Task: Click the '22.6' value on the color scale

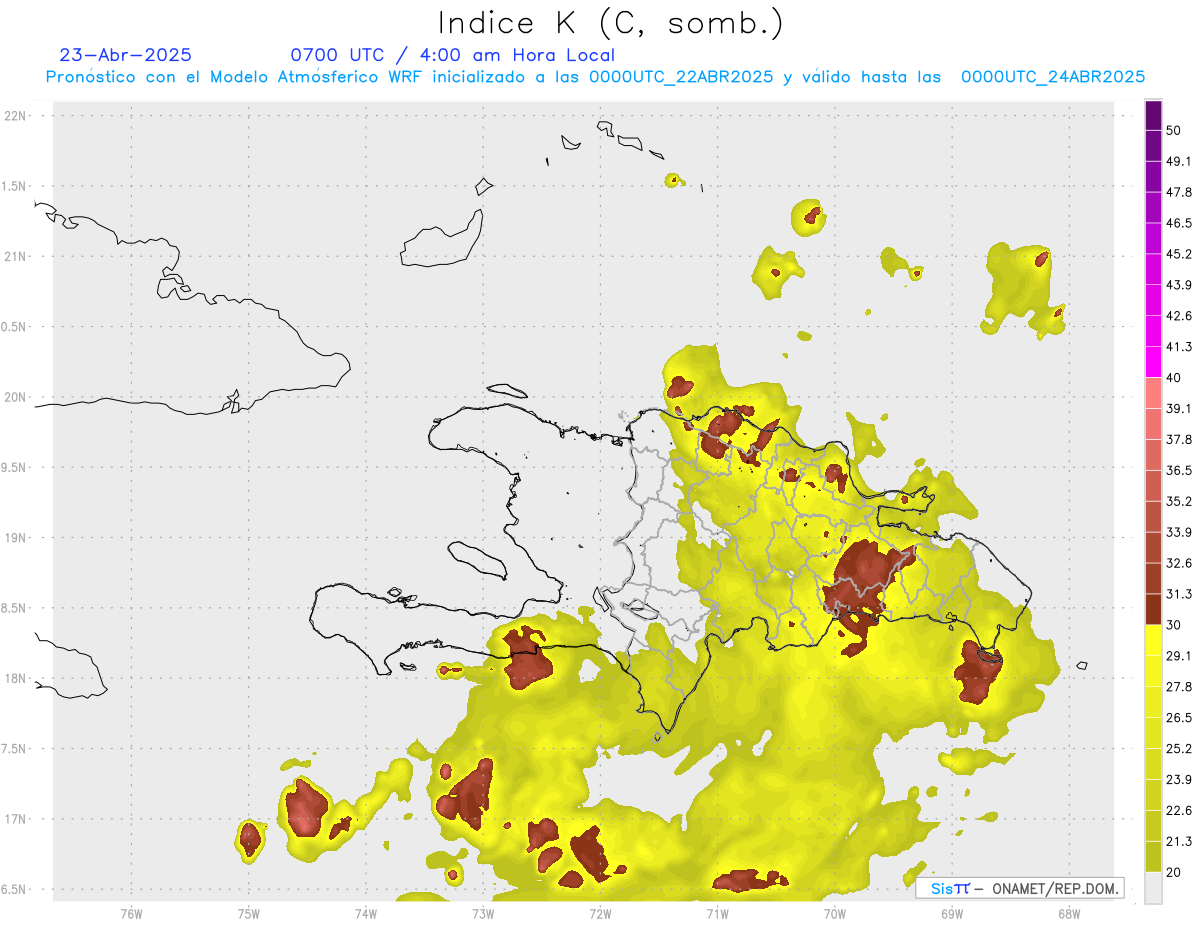Action: click(x=1179, y=811)
